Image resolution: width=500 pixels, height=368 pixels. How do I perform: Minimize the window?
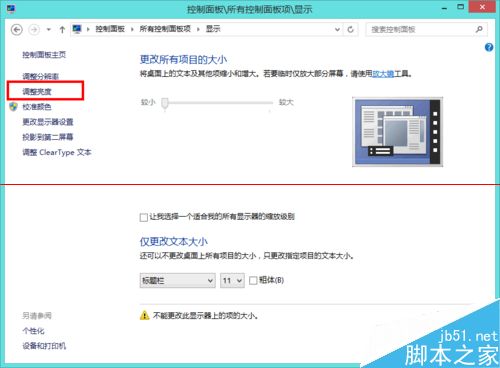[444, 7]
